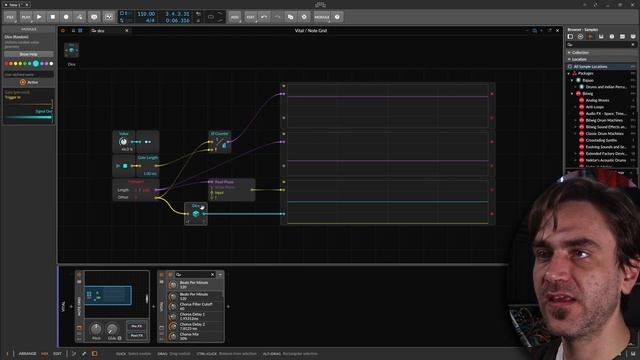
Task: Click the Value knob in grid
Action: [123, 142]
